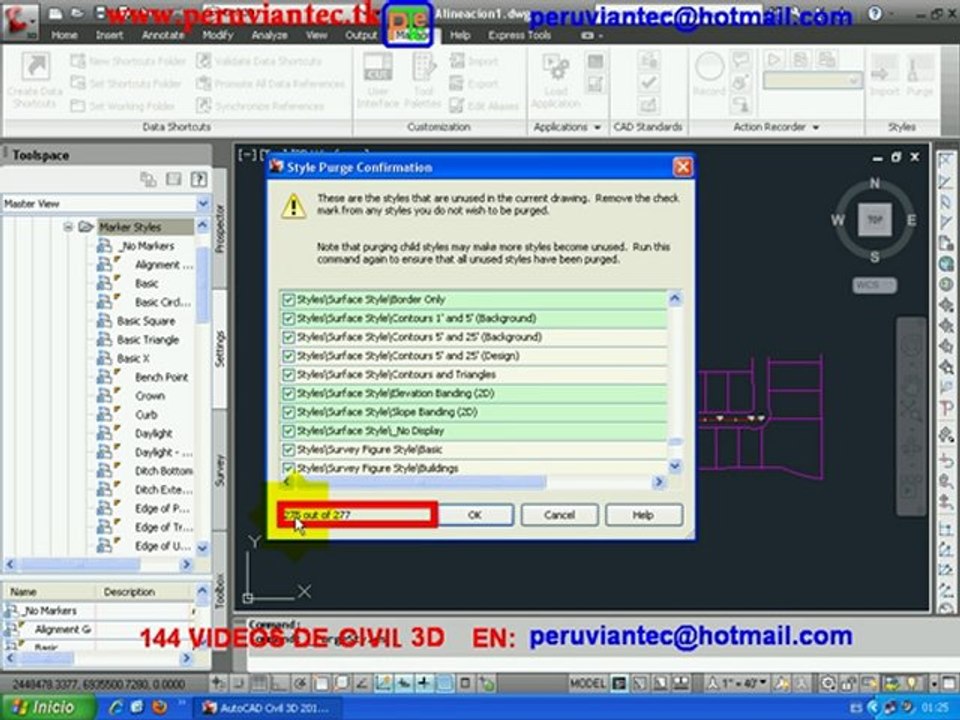Open the Home ribbon tab

[64, 35]
